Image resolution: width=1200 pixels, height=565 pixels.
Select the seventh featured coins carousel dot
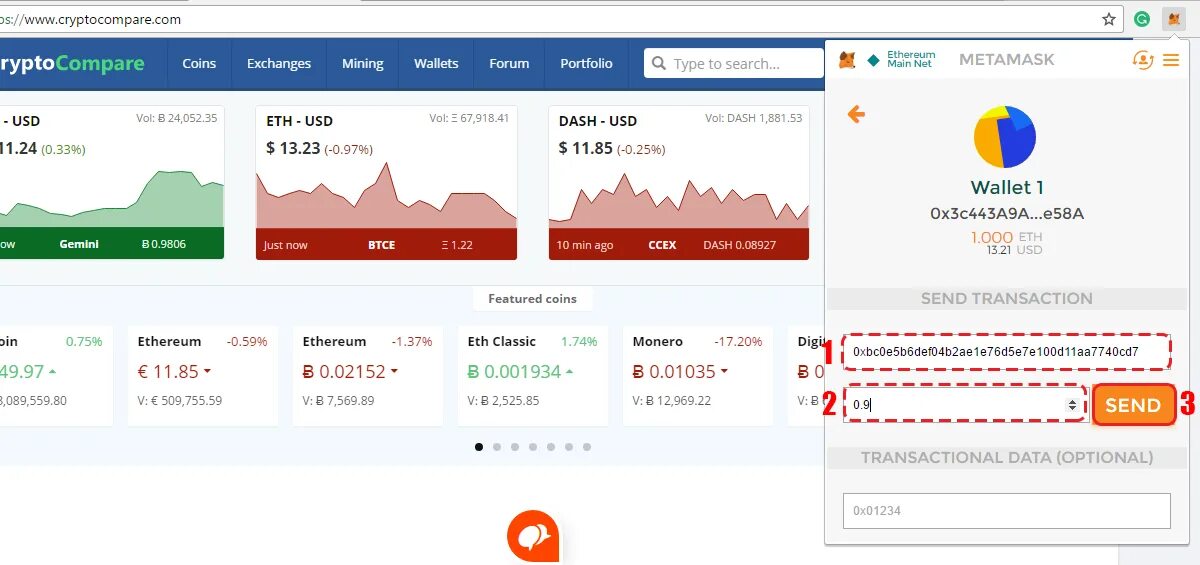(x=587, y=447)
